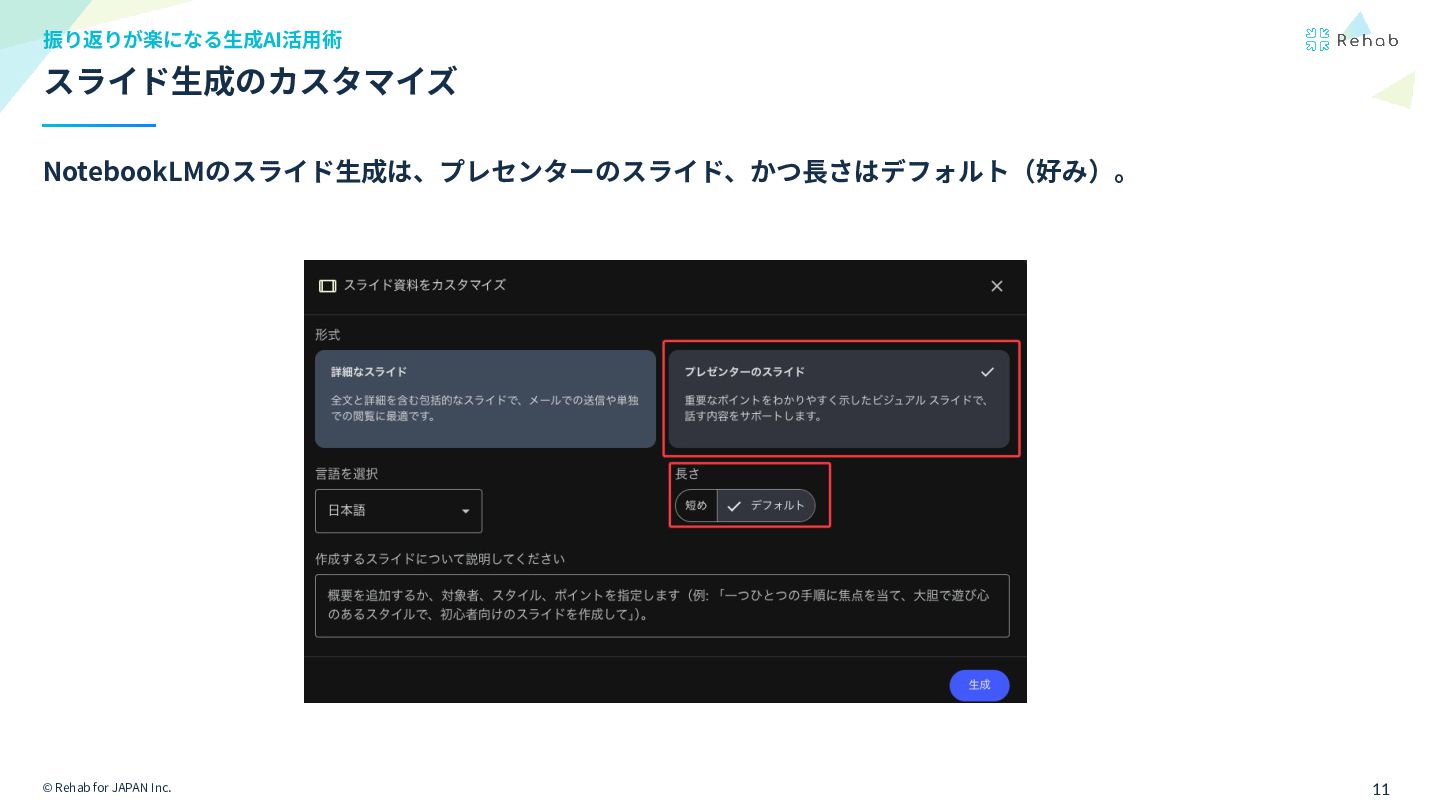
Task: Click the Rehab logo
Action: pyautogui.click(x=1352, y=40)
